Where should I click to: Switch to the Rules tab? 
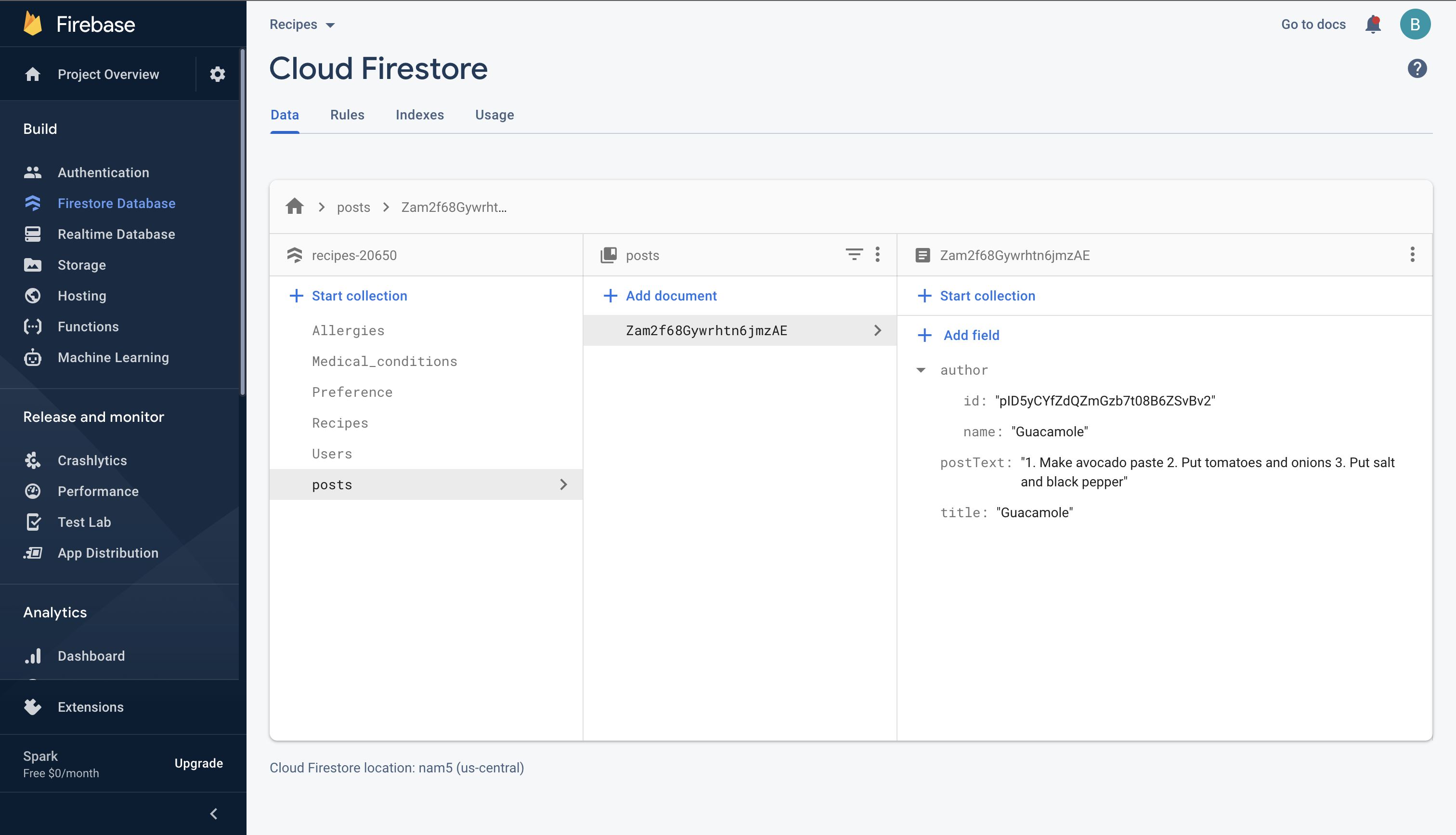(x=347, y=115)
